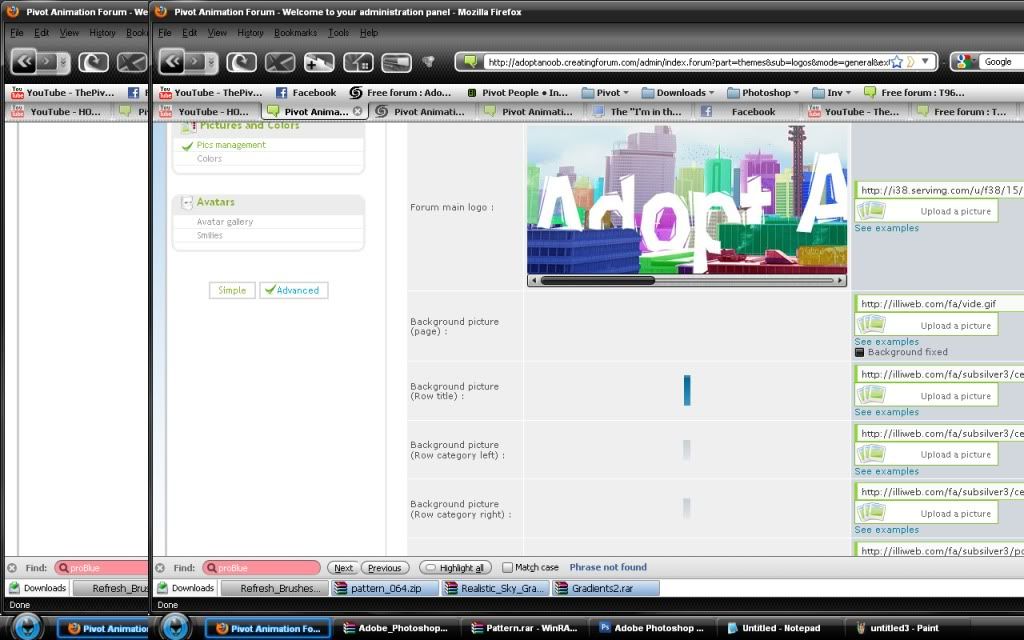Close the Find bar in the main window
The height and width of the screenshot is (640, 1024).
pyautogui.click(x=160, y=568)
